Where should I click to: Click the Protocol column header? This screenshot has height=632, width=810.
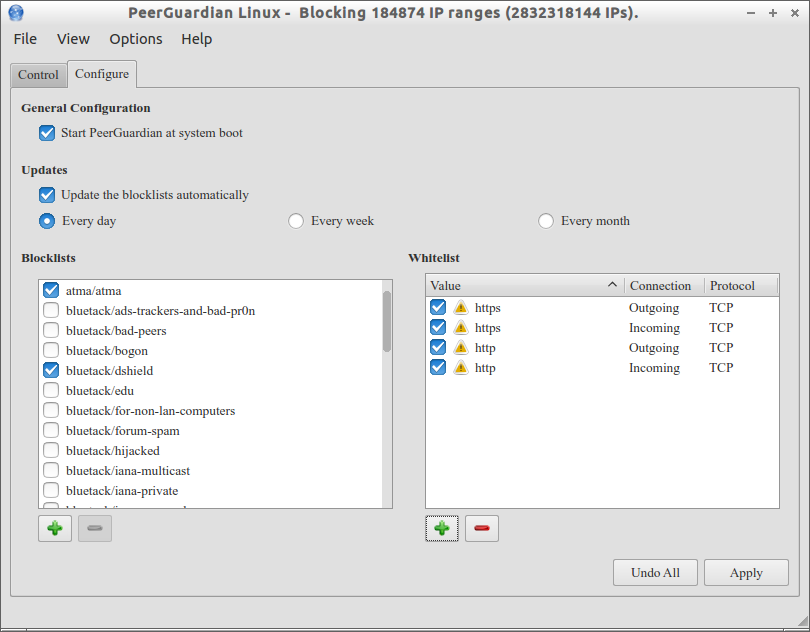click(x=741, y=285)
